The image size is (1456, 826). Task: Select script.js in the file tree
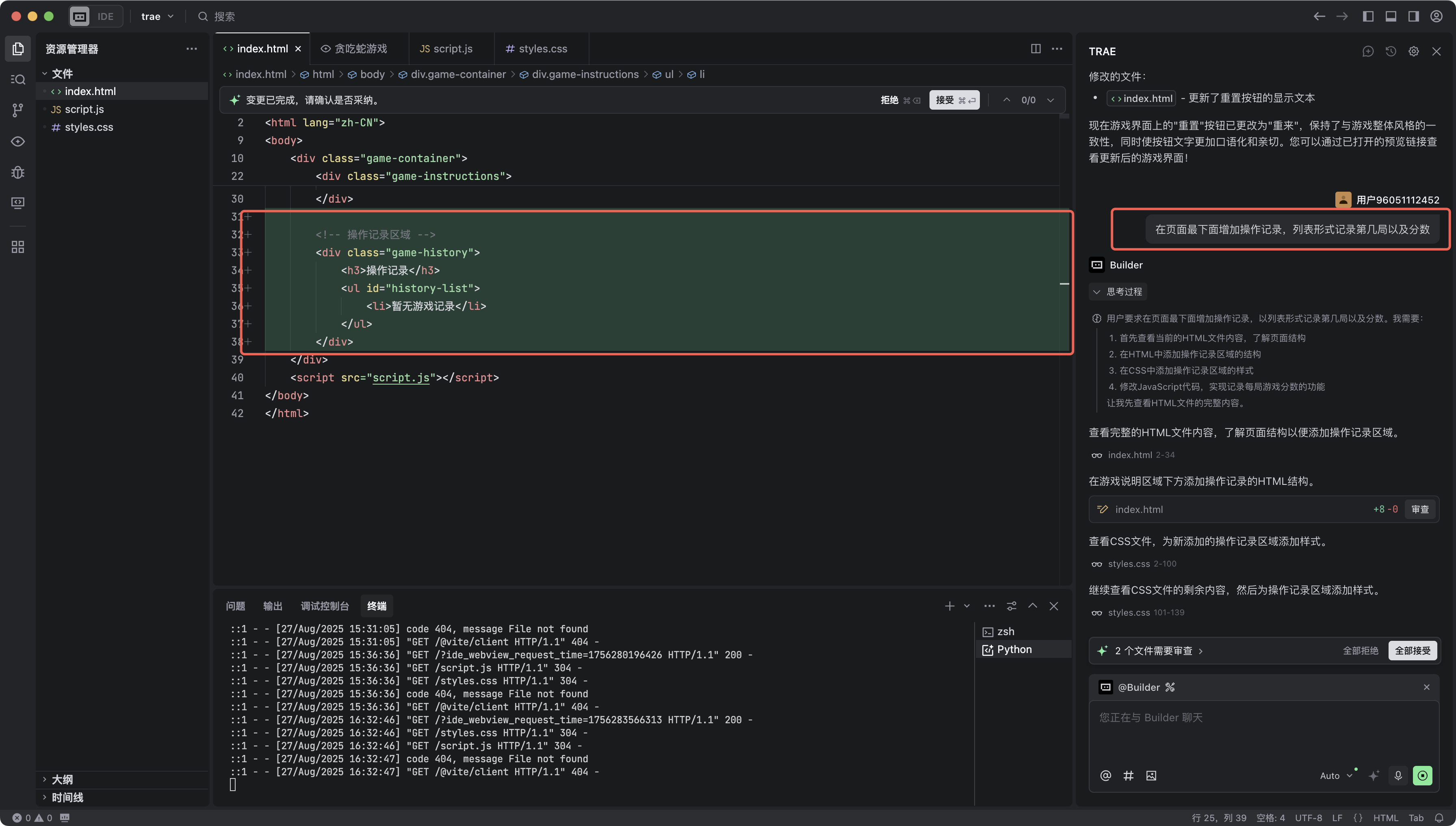pyautogui.click(x=122, y=109)
